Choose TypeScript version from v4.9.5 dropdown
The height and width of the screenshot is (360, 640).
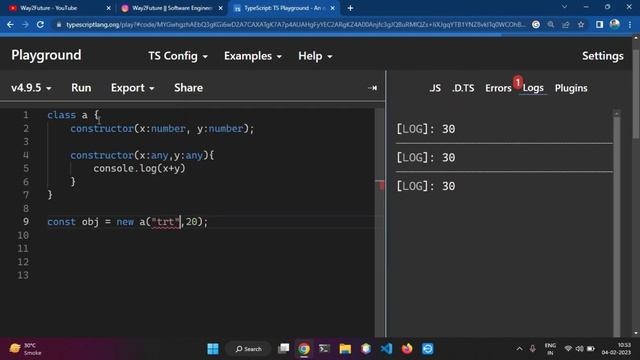coord(31,88)
